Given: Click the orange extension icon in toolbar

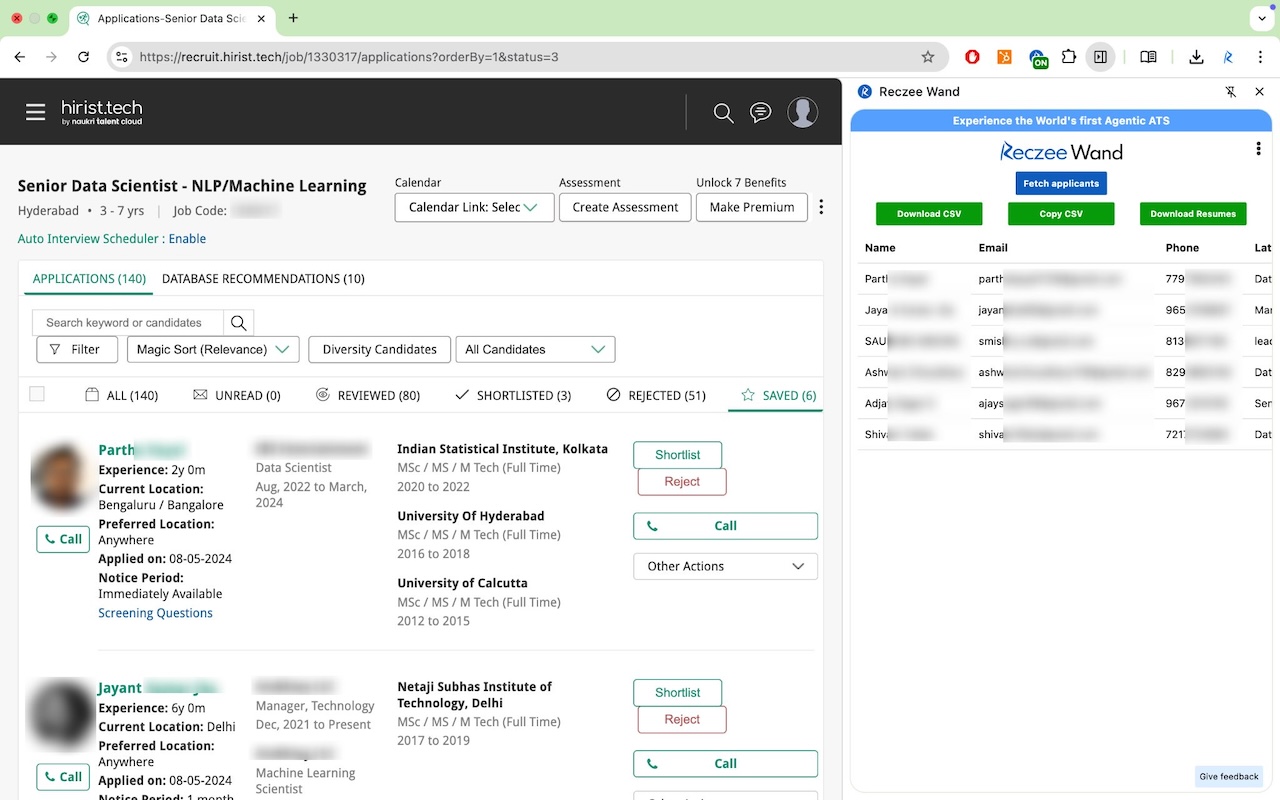Looking at the screenshot, I should point(1004,57).
